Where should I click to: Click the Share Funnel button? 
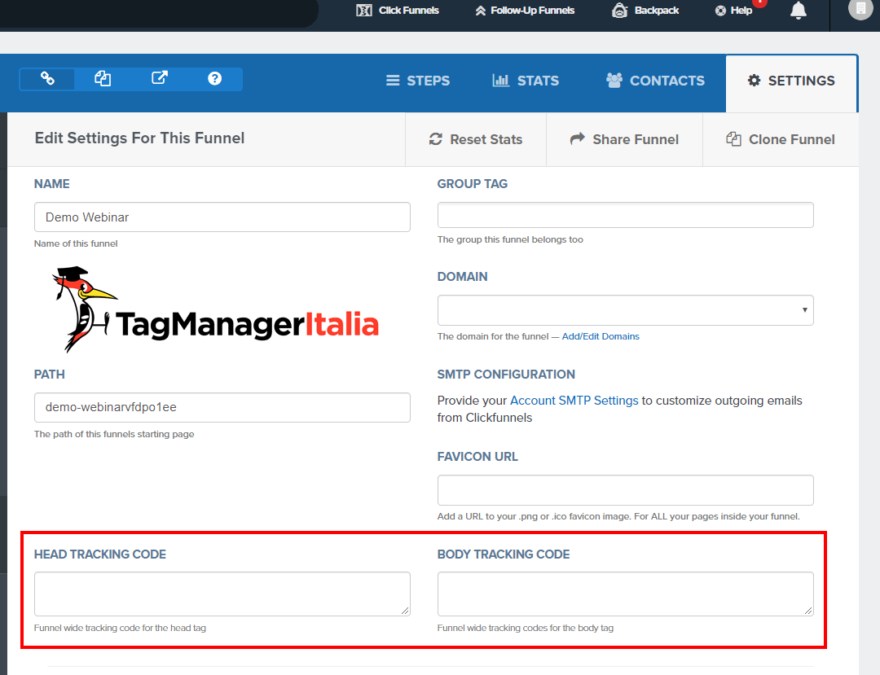coord(624,139)
